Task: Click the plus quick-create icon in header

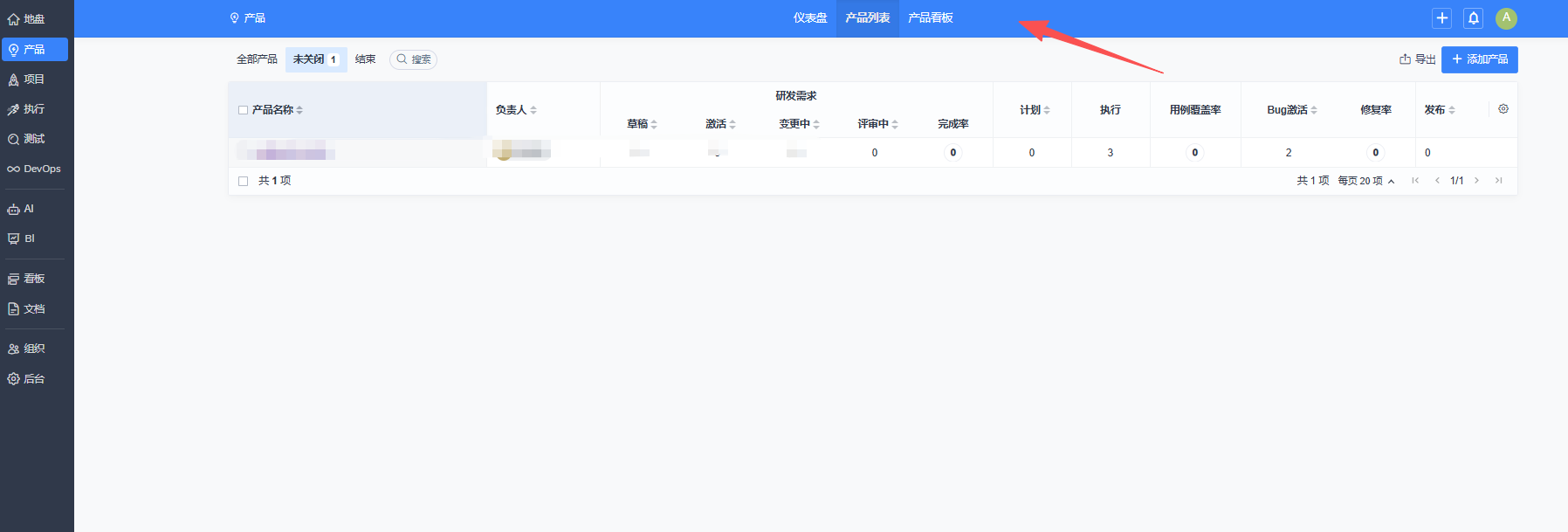Action: click(x=1441, y=18)
